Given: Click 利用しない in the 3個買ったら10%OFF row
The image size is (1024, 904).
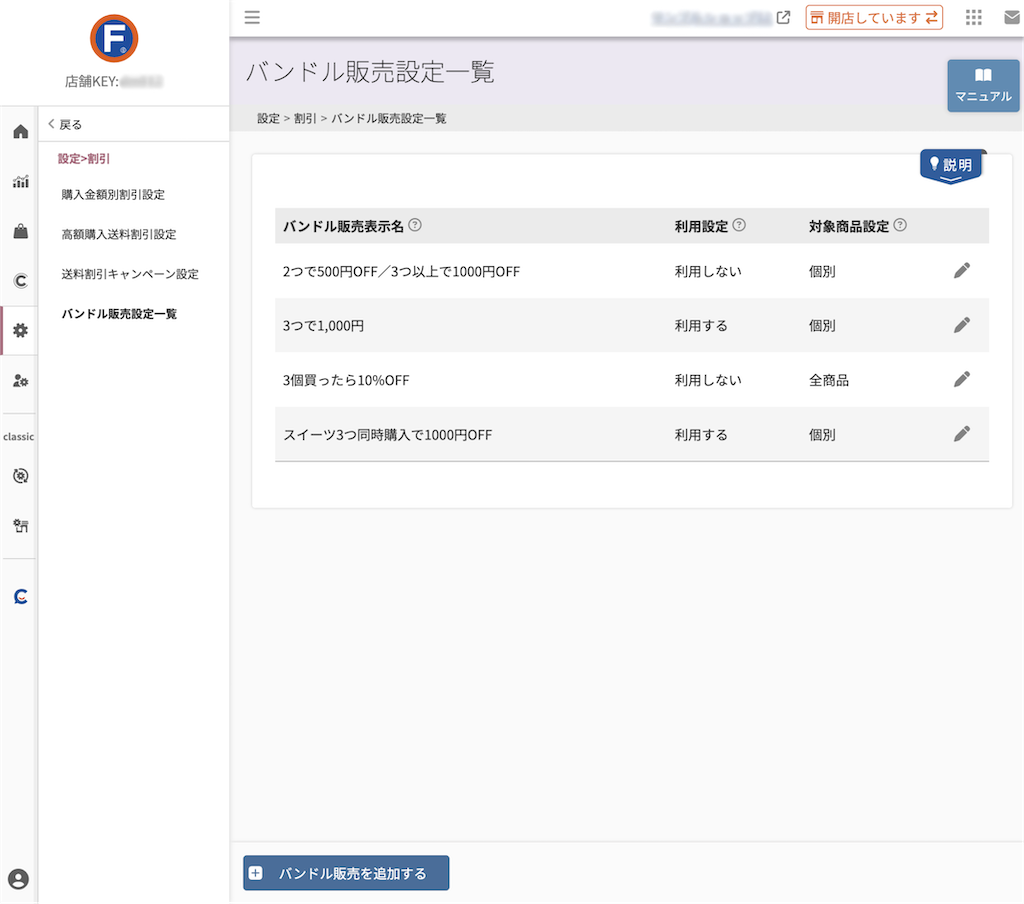Looking at the screenshot, I should pyautogui.click(x=708, y=380).
